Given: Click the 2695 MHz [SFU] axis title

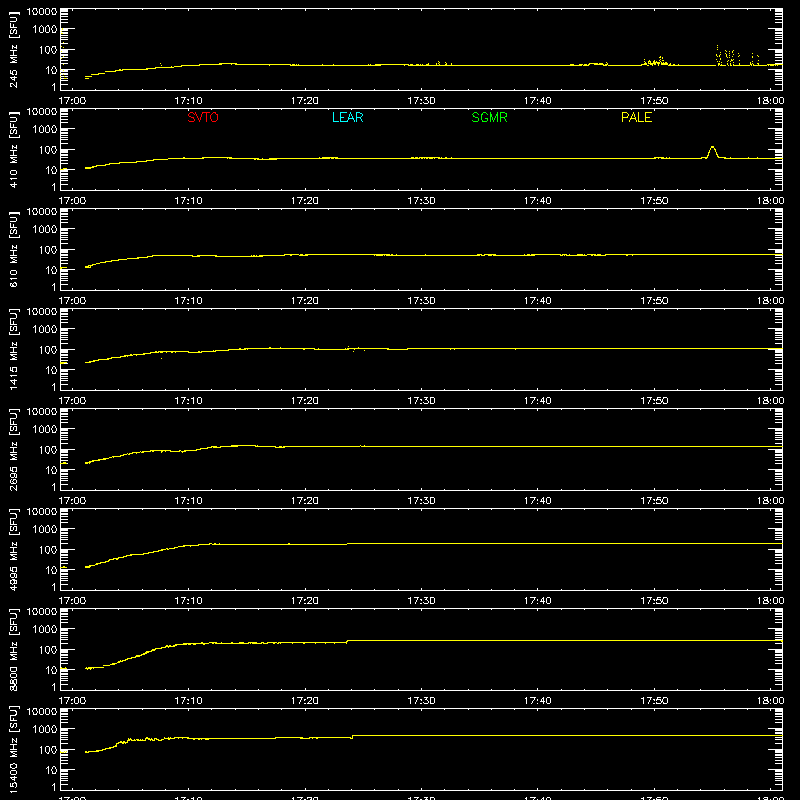Looking at the screenshot, I should 13,449.
